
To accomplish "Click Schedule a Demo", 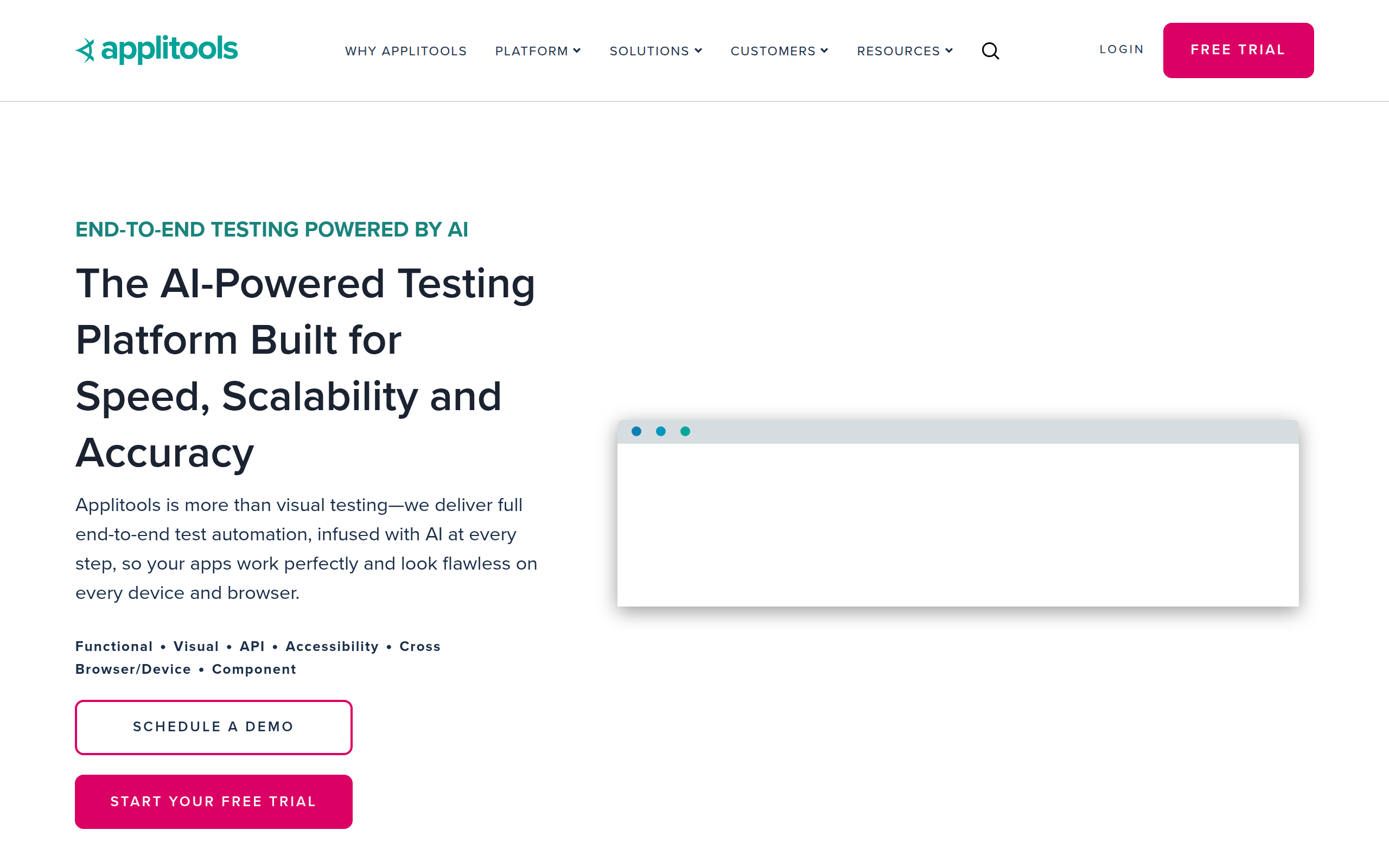I will click(213, 727).
